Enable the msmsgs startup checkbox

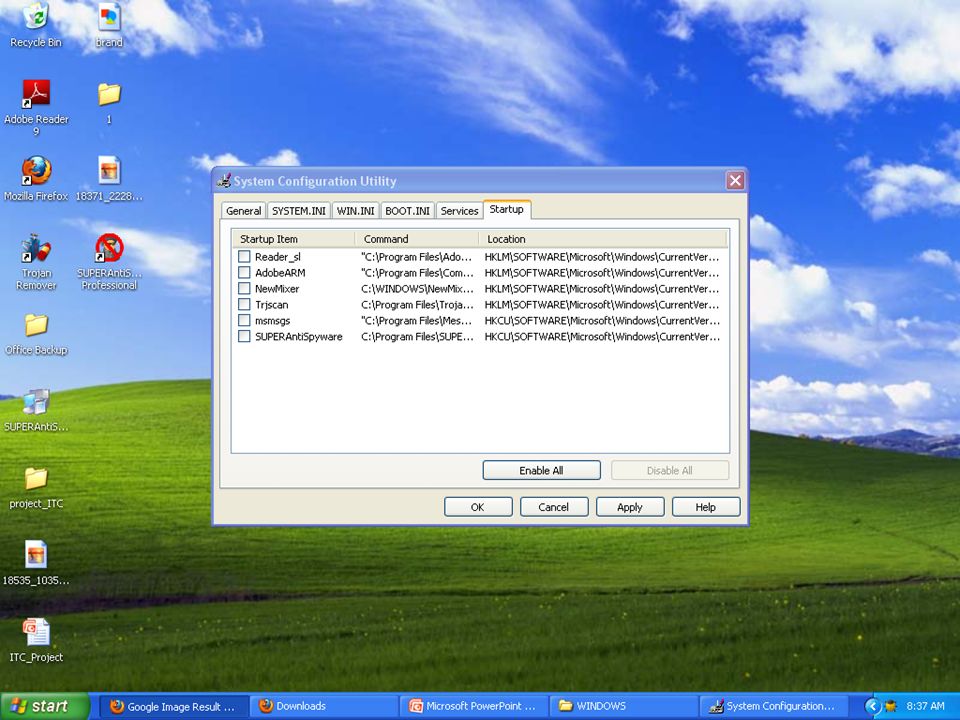(244, 320)
